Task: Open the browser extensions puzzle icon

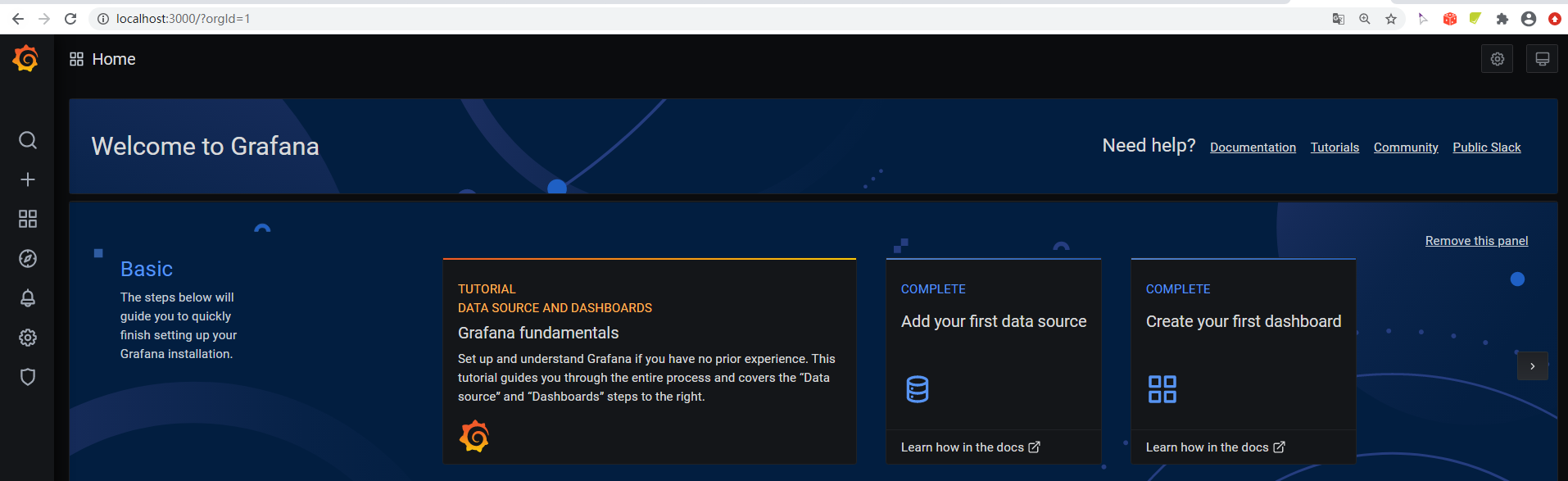Action: 1502,19
